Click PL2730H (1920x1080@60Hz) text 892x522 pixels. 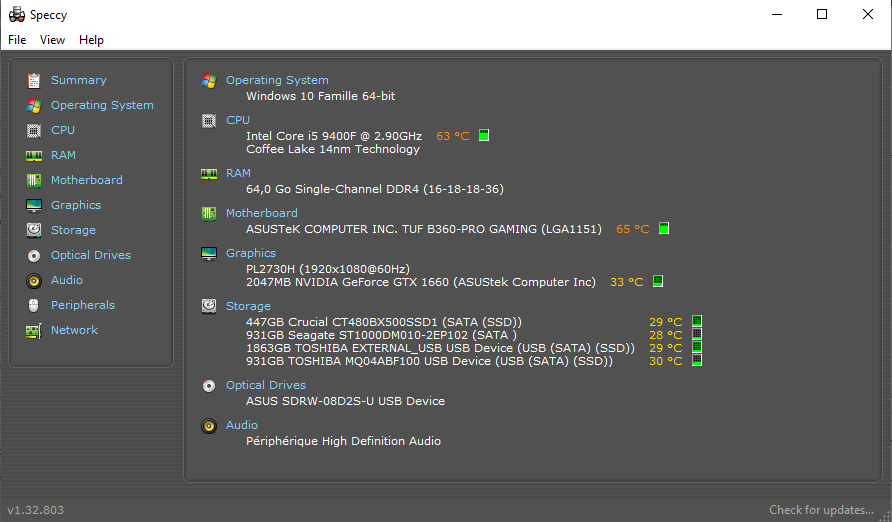(328, 269)
